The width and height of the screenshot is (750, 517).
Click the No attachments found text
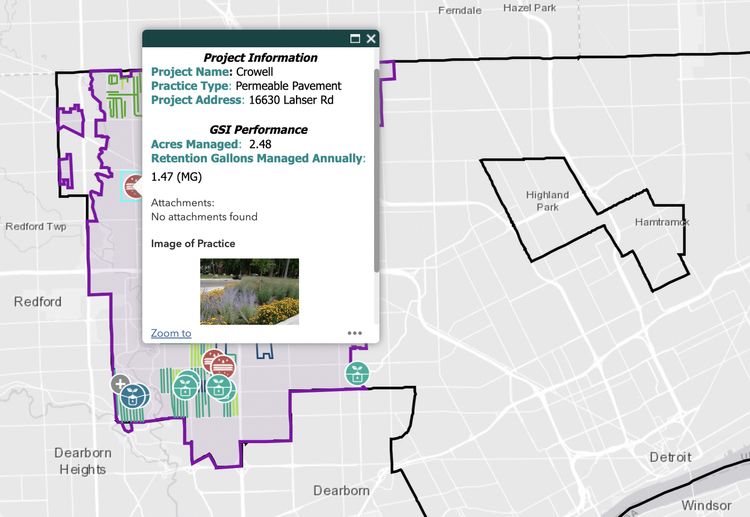click(x=204, y=217)
